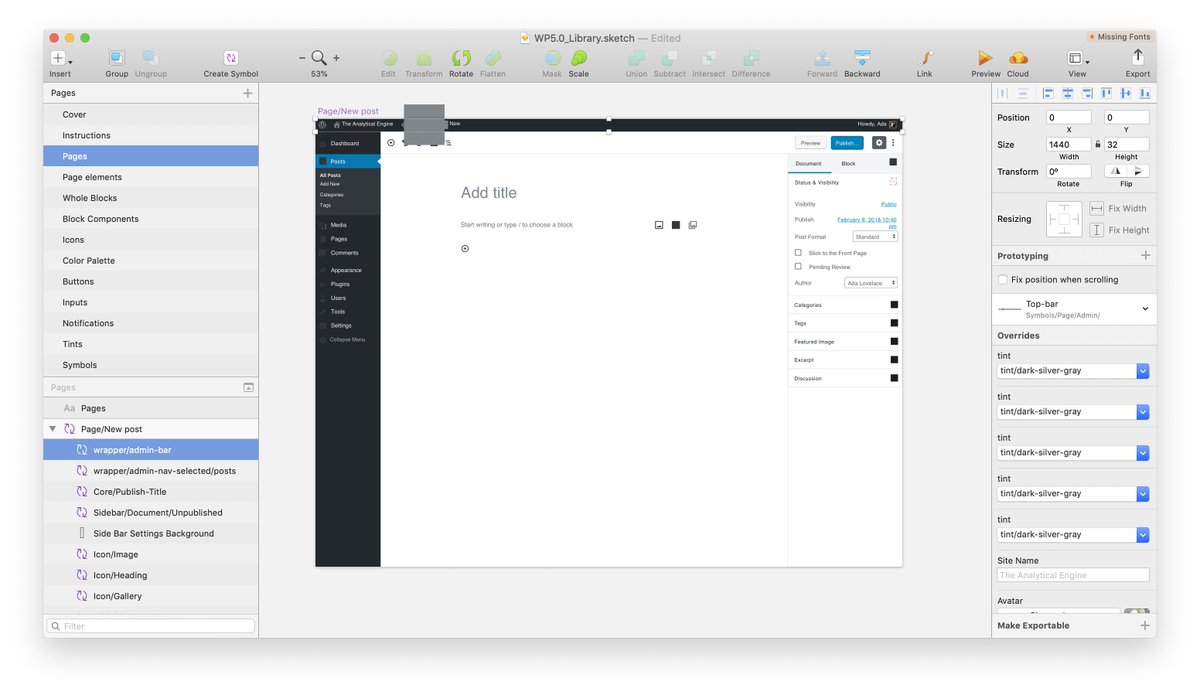This screenshot has height=695, width=1200.
Task: Upload the document via the Cloud icon
Action: coord(1018,60)
